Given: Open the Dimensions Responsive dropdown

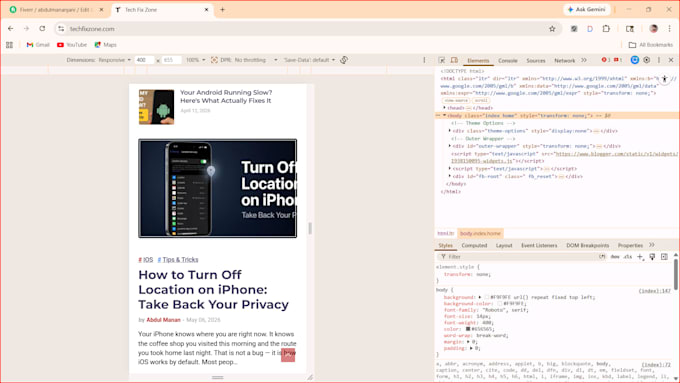Looking at the screenshot, I should [x=114, y=60].
